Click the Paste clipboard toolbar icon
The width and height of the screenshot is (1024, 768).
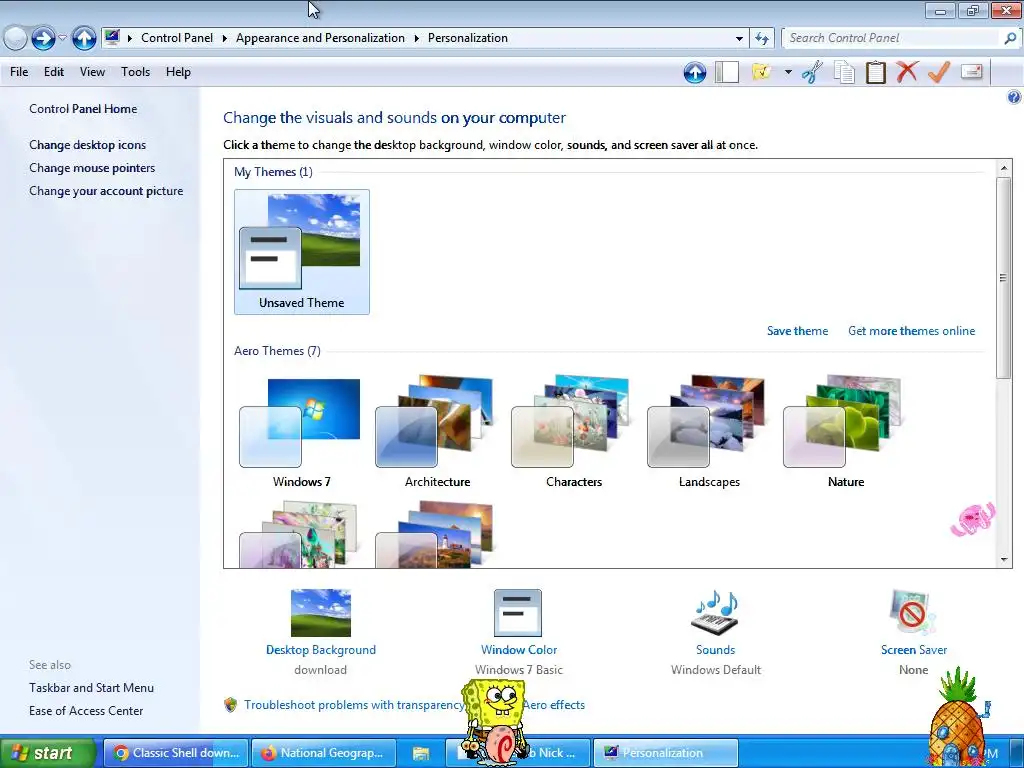(x=876, y=72)
